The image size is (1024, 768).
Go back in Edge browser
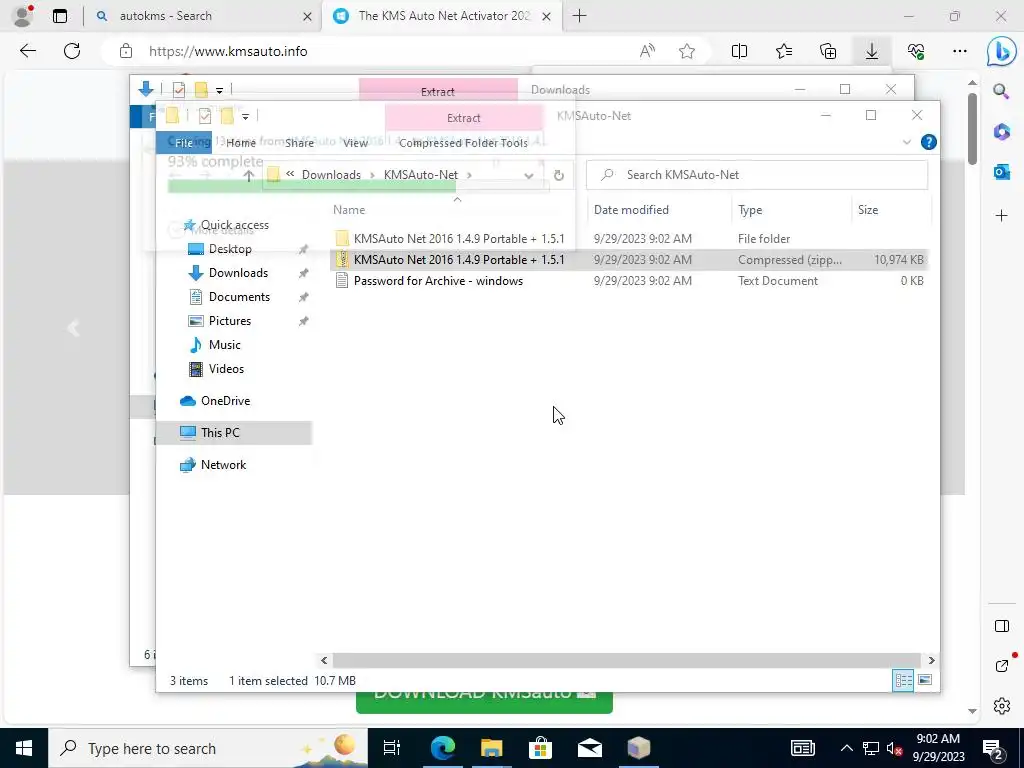tap(27, 51)
